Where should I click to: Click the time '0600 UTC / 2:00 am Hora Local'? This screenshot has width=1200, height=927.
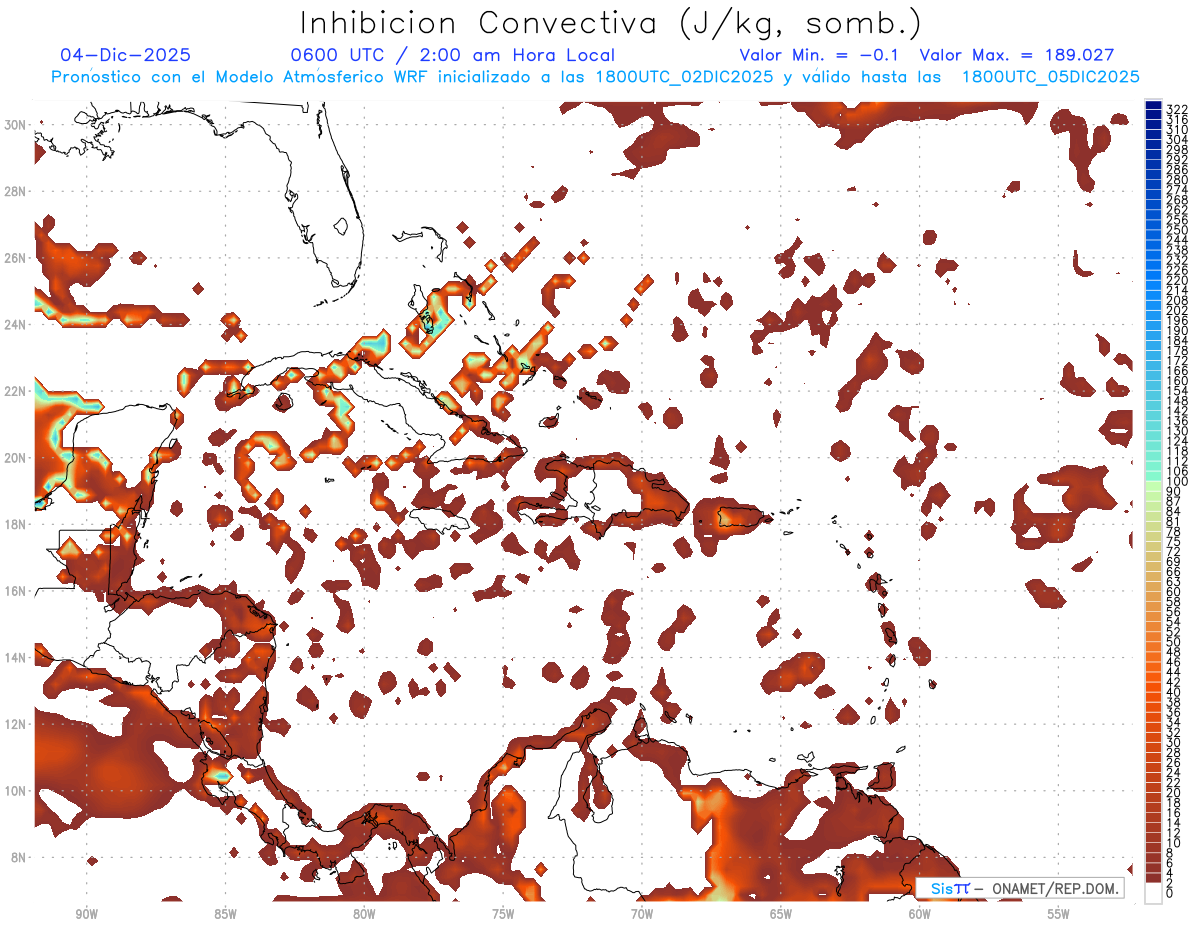pyautogui.click(x=452, y=55)
